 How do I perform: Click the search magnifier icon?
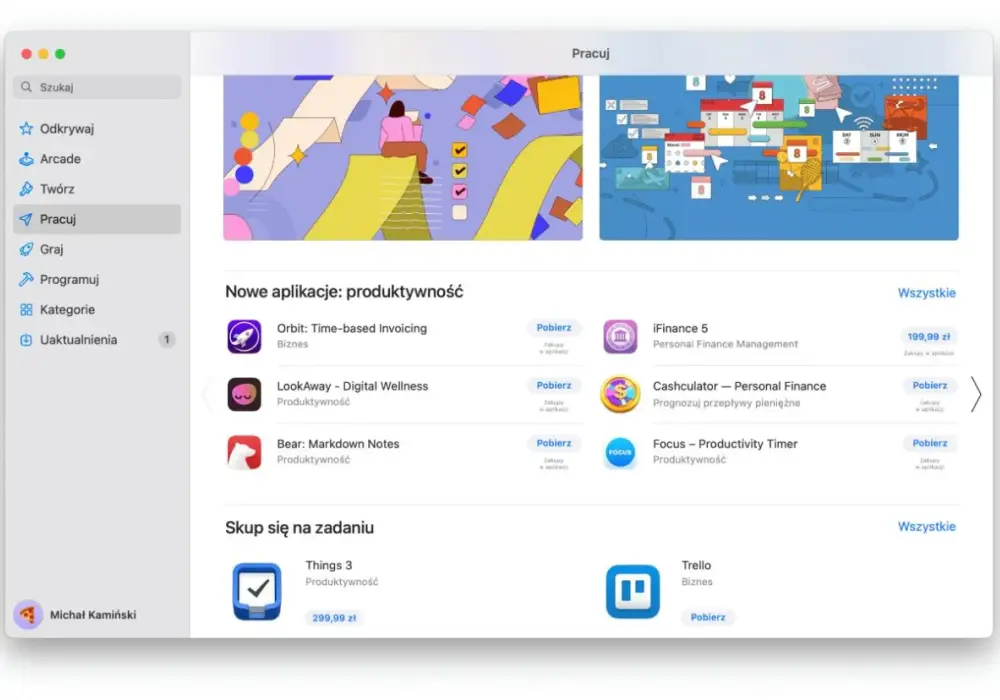coord(26,87)
